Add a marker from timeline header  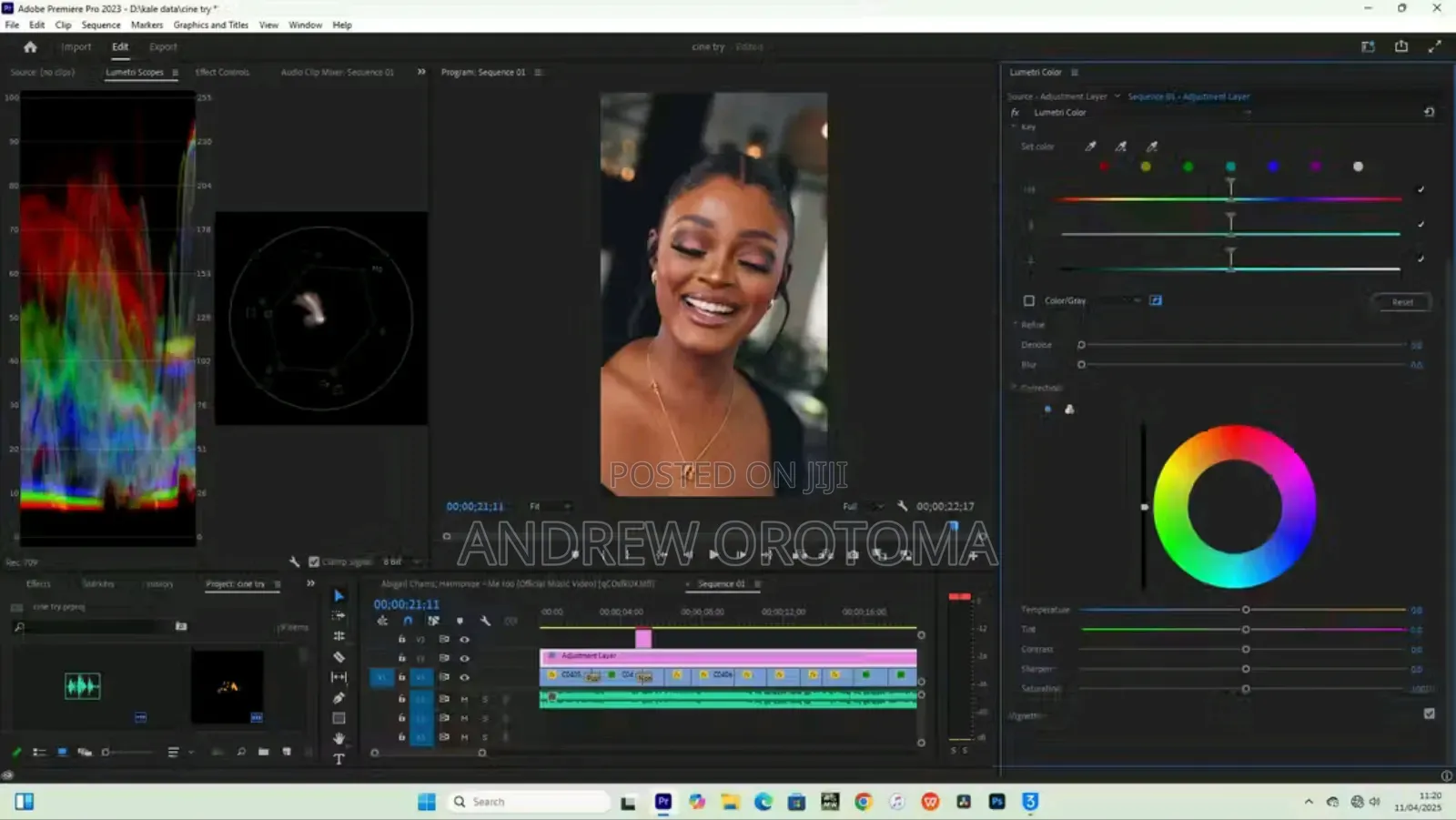pyautogui.click(x=460, y=621)
